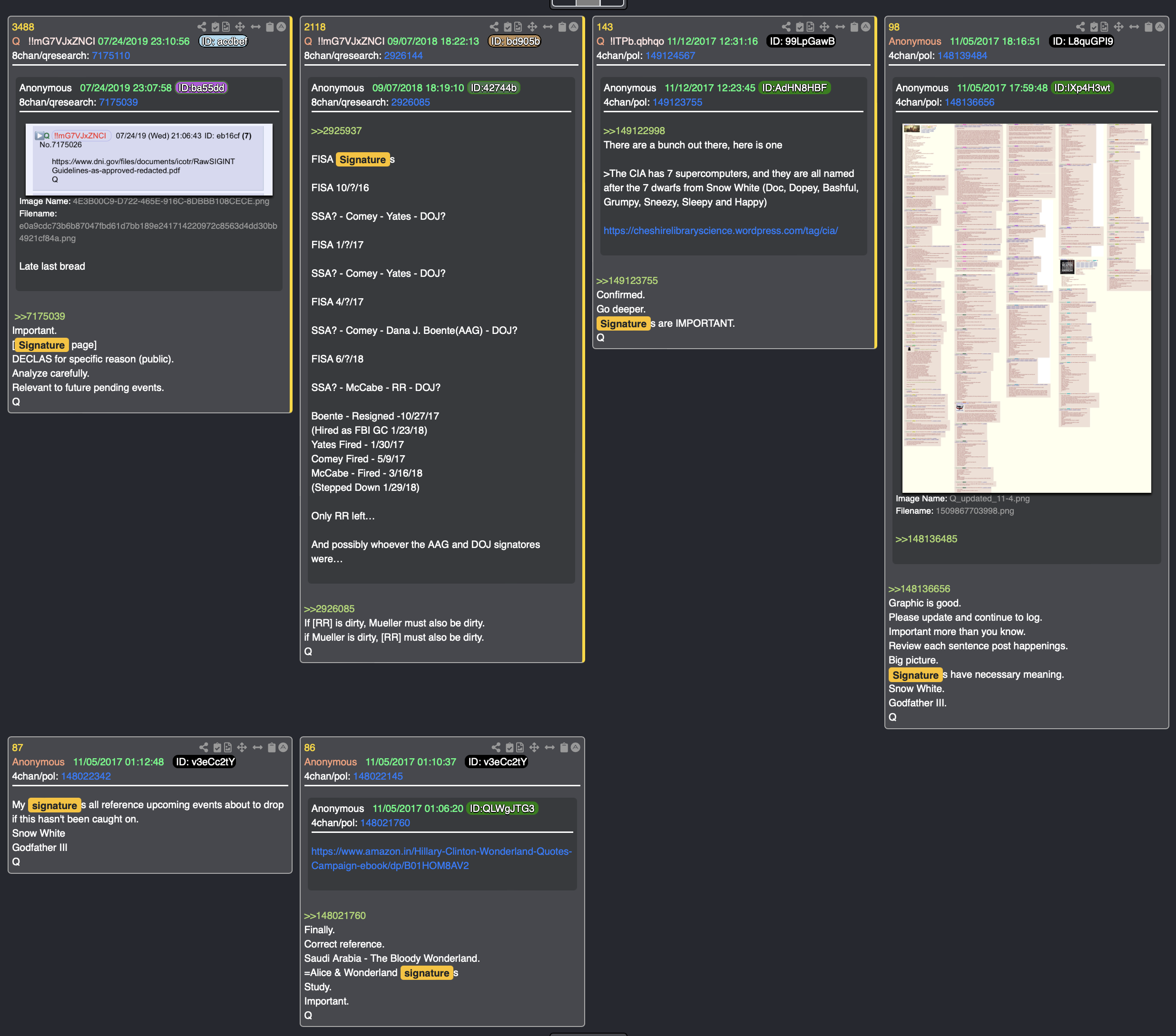Click checked clipboard icon on post 143
Screen dimensions: 1176x1036
coord(800,27)
